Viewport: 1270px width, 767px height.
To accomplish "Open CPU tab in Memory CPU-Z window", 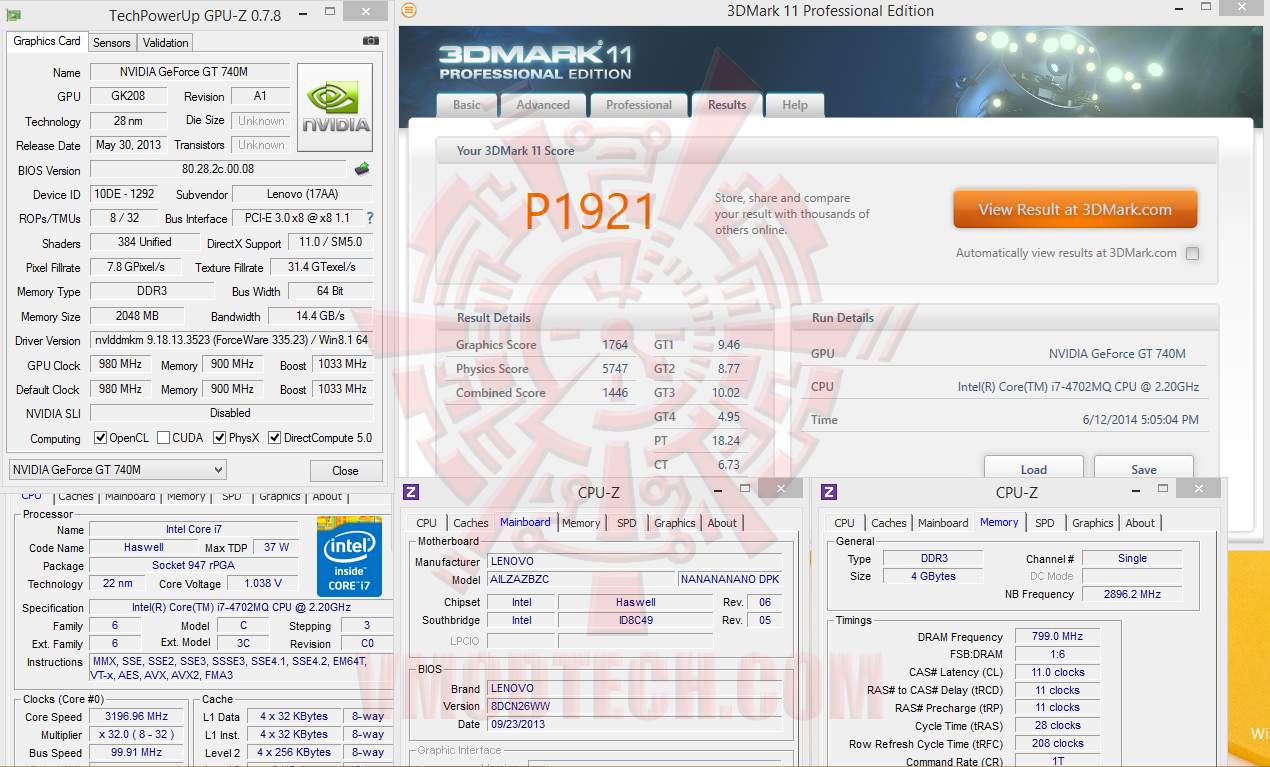I will pyautogui.click(x=845, y=523).
